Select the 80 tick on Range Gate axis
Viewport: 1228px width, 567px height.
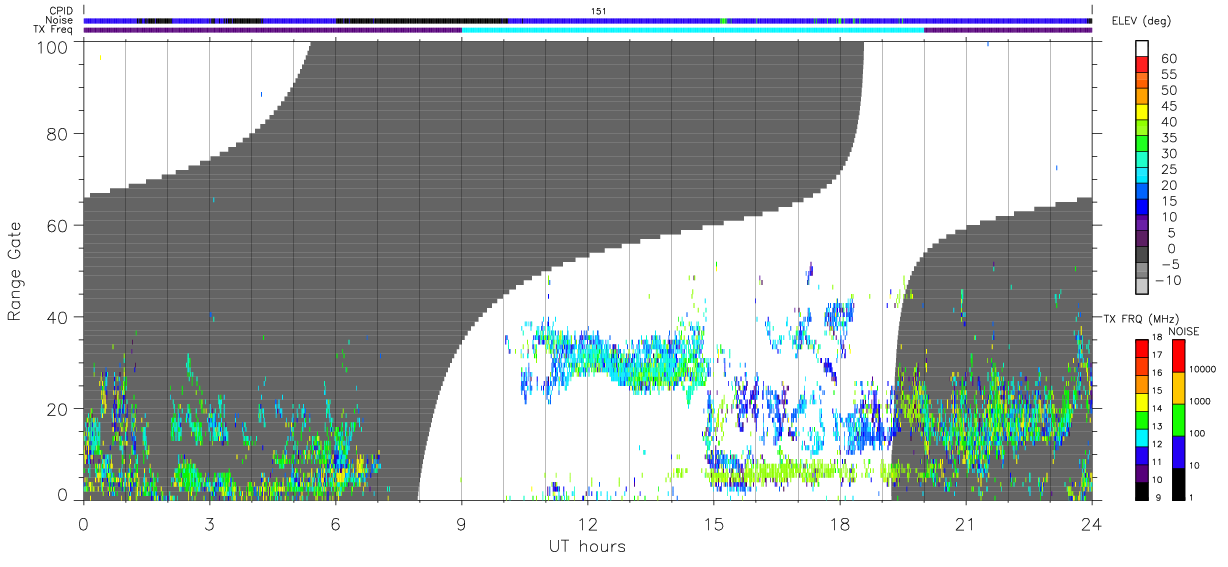tap(59, 134)
